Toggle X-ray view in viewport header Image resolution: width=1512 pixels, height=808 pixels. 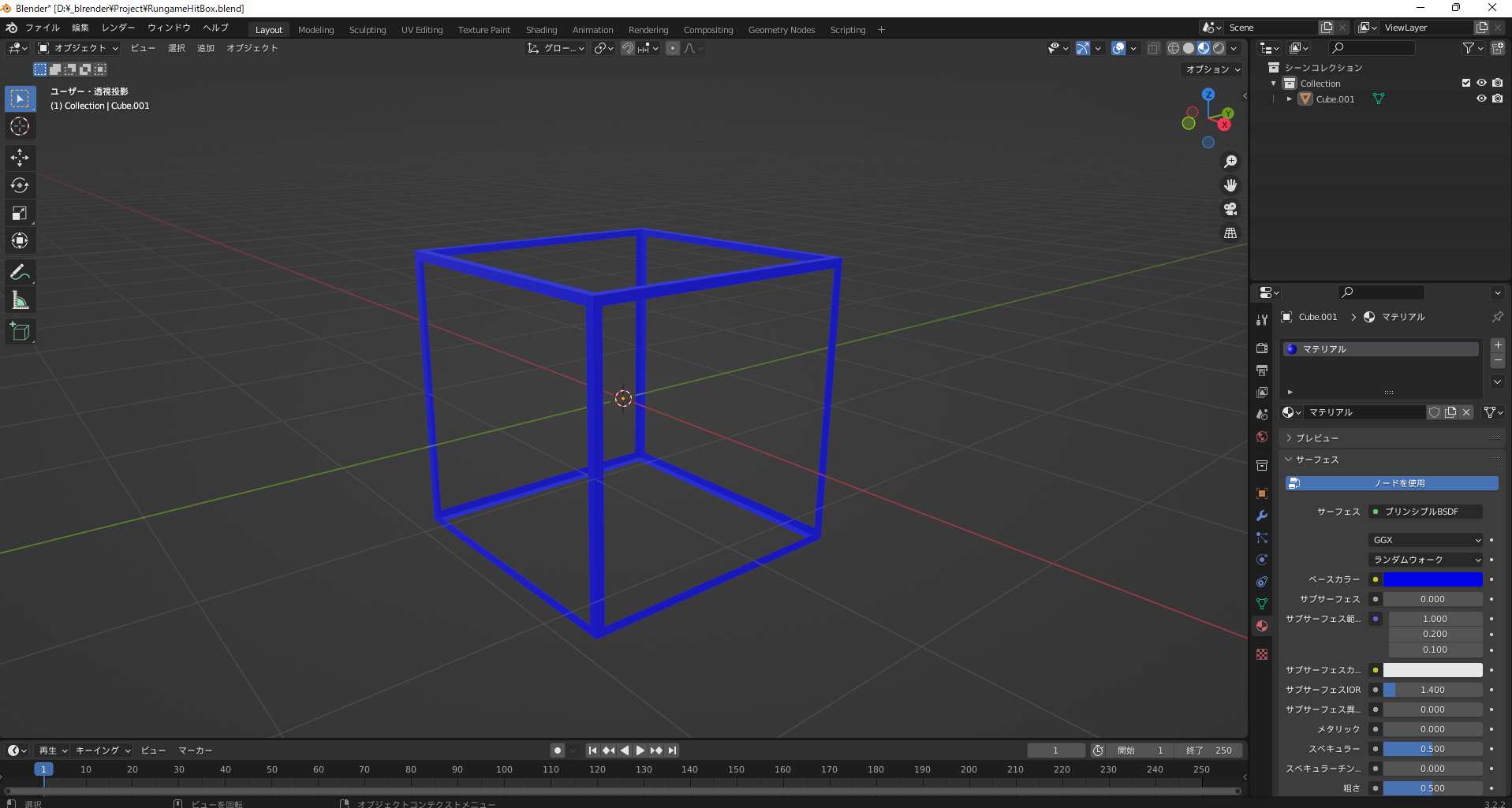(1153, 48)
